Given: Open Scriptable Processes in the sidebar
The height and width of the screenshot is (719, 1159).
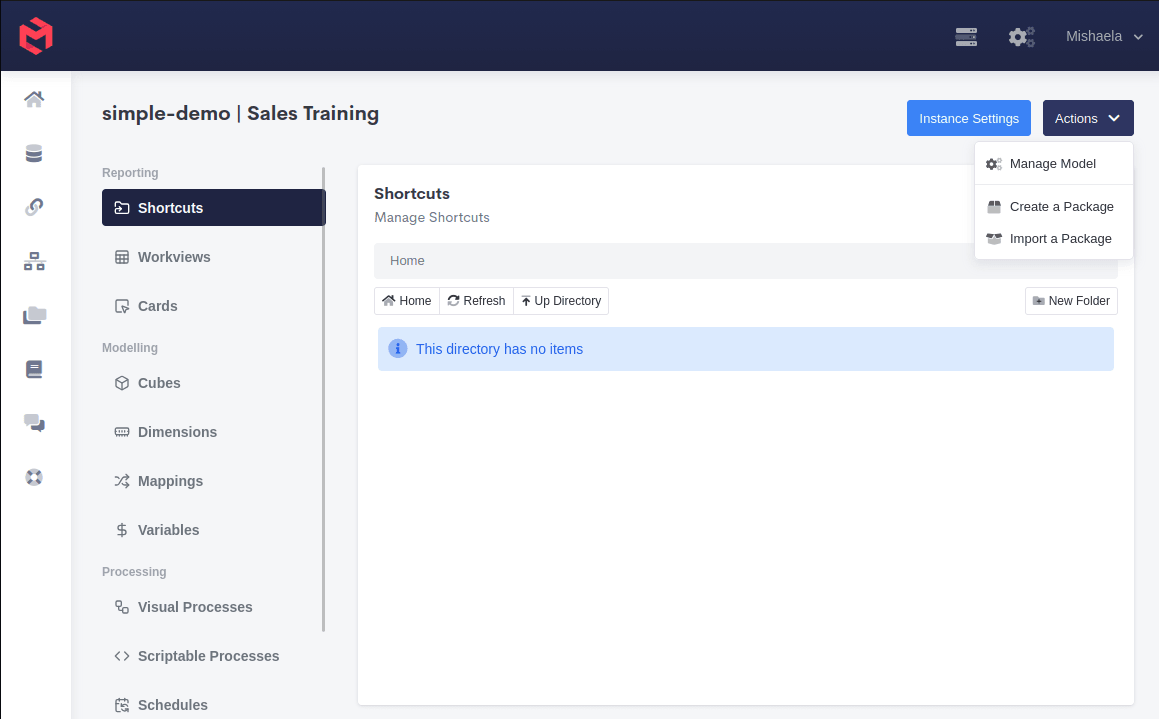Looking at the screenshot, I should [x=213, y=656].
